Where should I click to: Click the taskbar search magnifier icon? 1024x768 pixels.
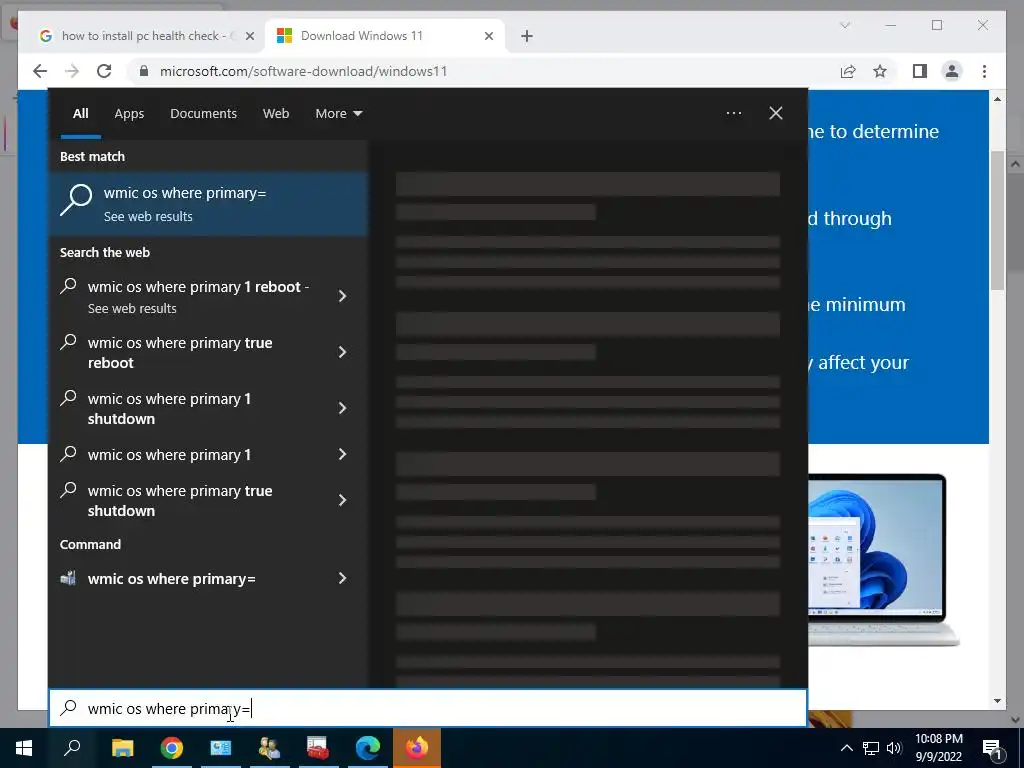point(72,748)
